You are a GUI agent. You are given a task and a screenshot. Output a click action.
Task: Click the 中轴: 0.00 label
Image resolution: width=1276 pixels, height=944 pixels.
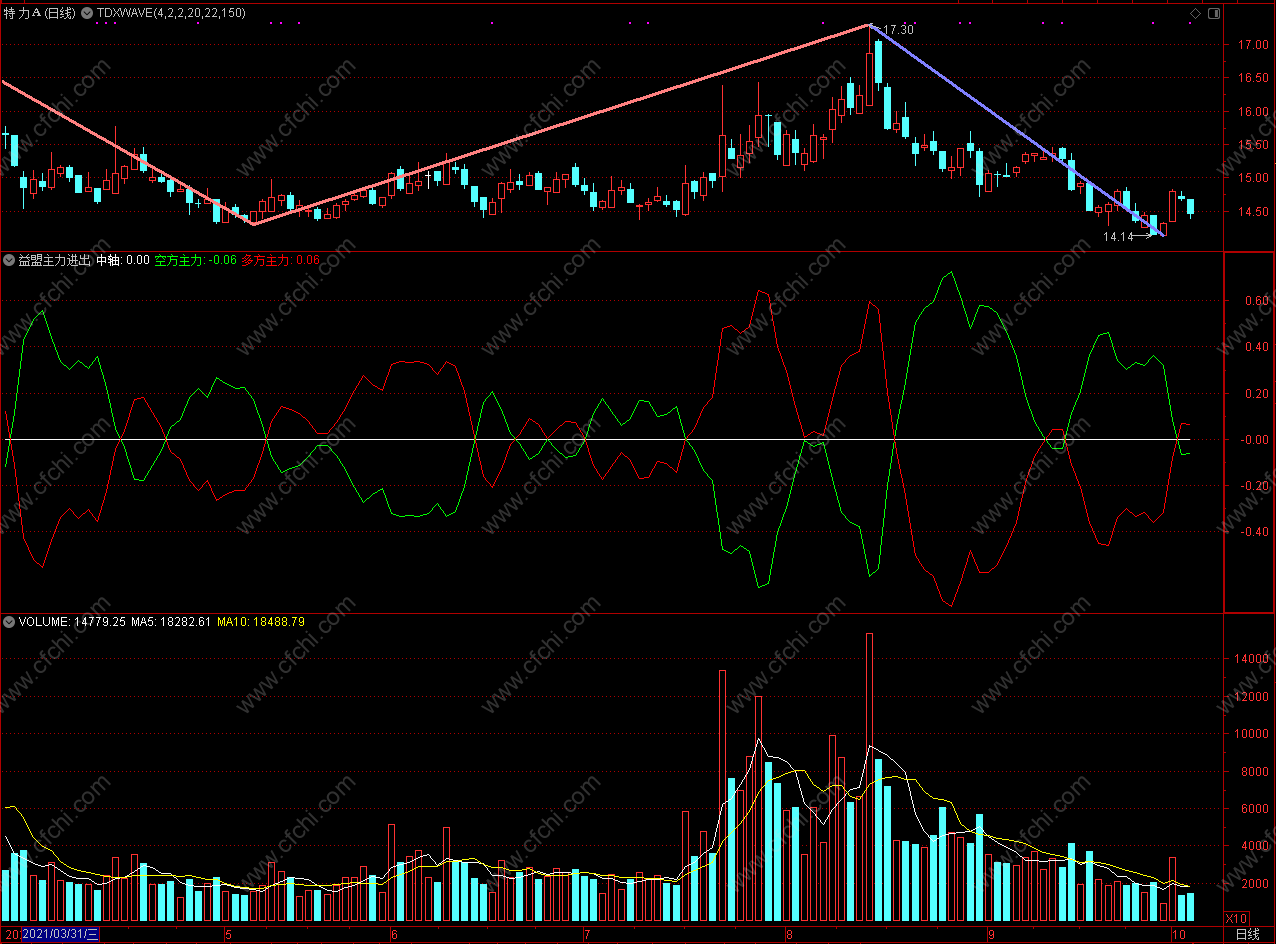(123, 260)
